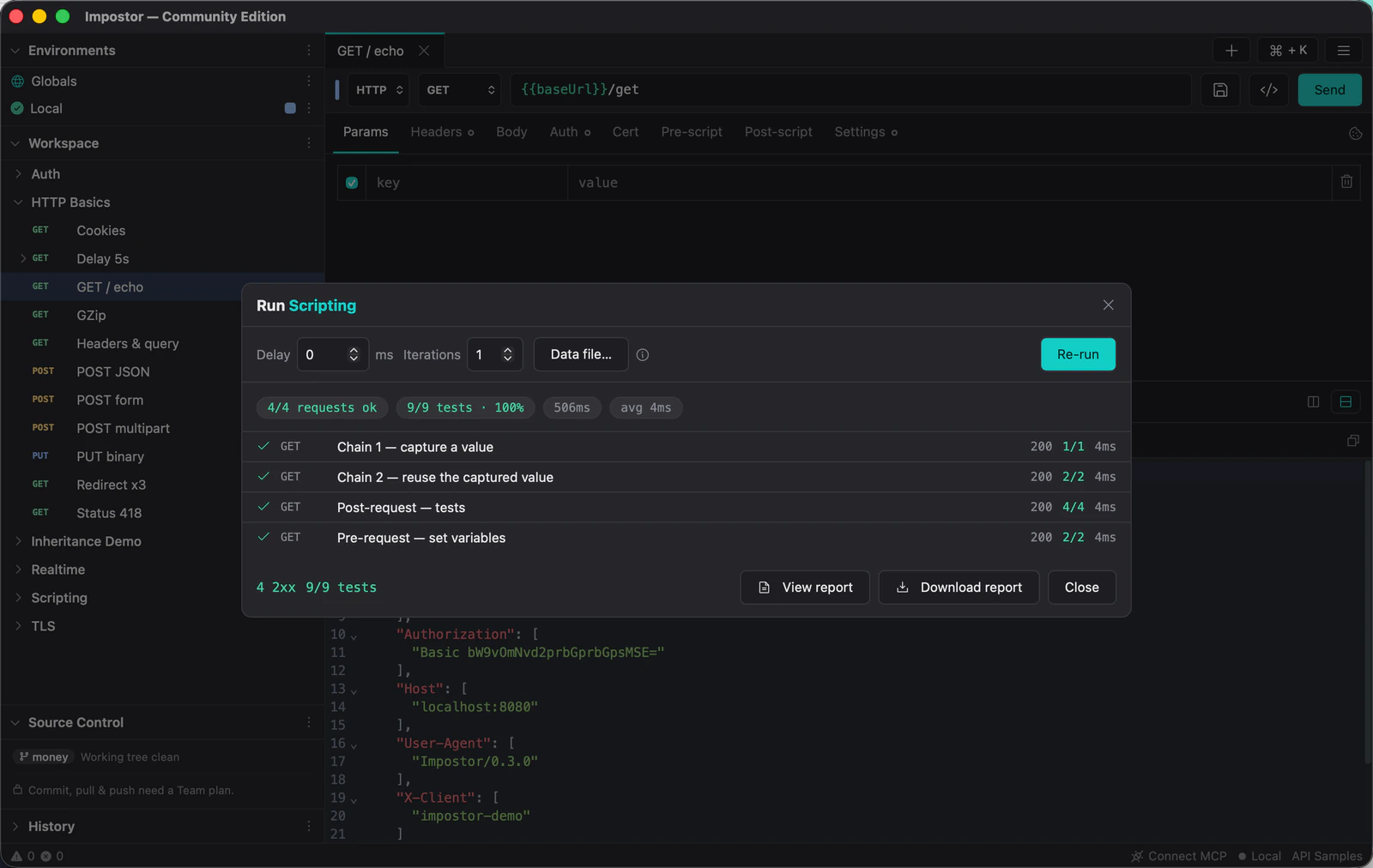
Task: Click the cookie icon near Settings
Action: [1355, 133]
